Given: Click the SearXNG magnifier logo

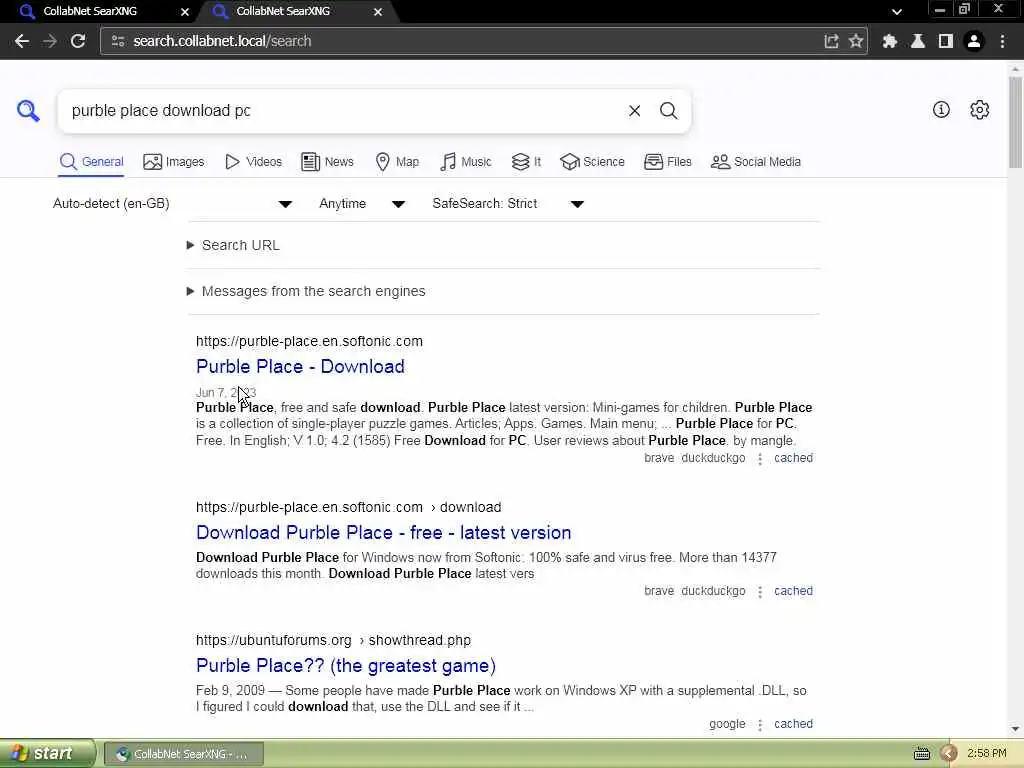Looking at the screenshot, I should (28, 110).
